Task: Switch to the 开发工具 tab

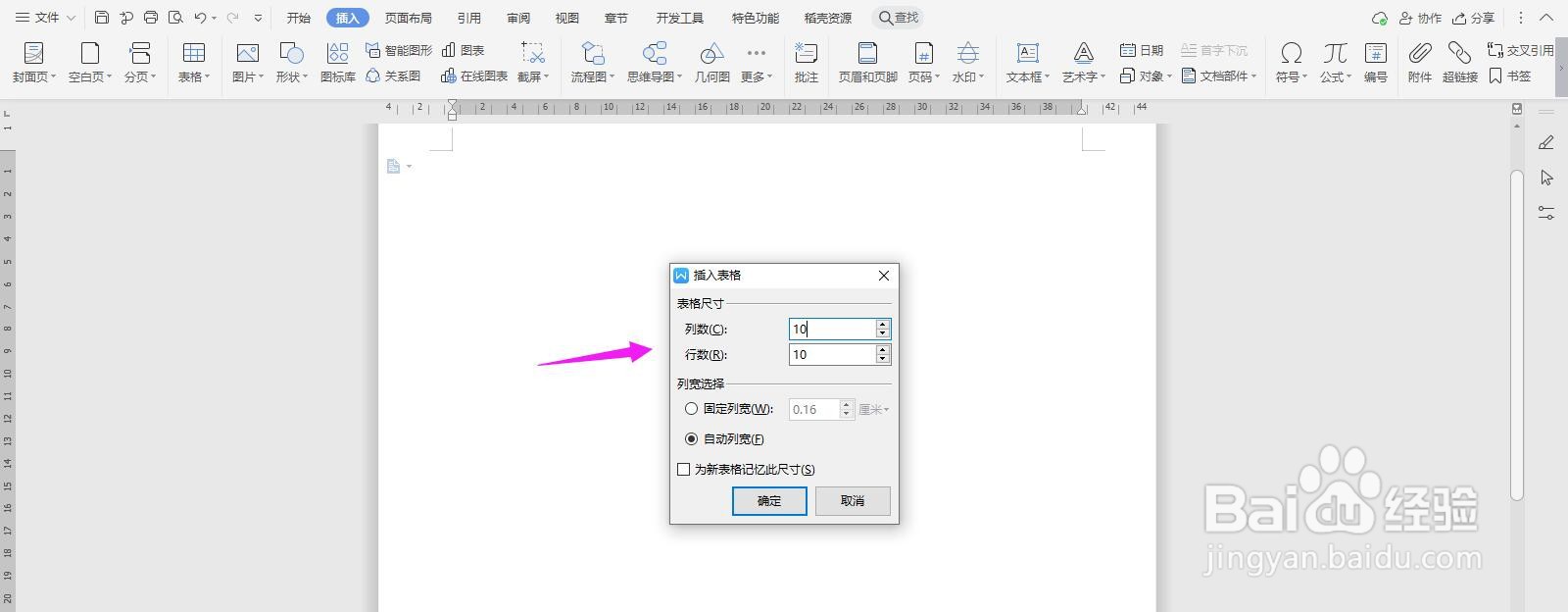Action: [x=680, y=18]
